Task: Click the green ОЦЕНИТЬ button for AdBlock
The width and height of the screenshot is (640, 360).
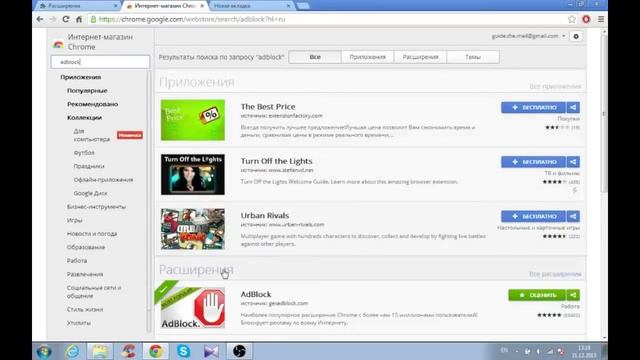Action: click(x=537, y=295)
